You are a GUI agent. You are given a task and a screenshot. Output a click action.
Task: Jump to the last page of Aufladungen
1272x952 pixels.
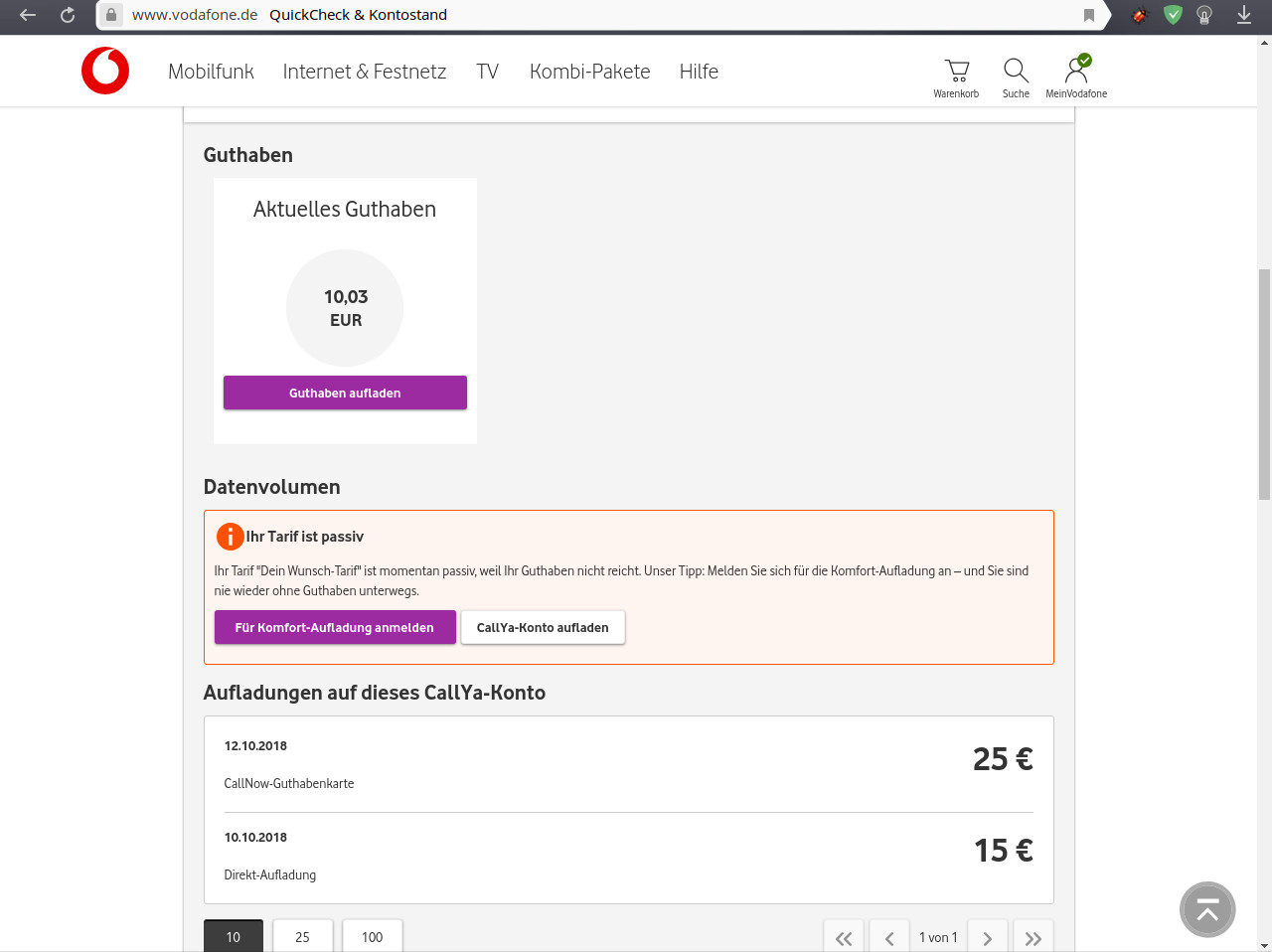1033,937
